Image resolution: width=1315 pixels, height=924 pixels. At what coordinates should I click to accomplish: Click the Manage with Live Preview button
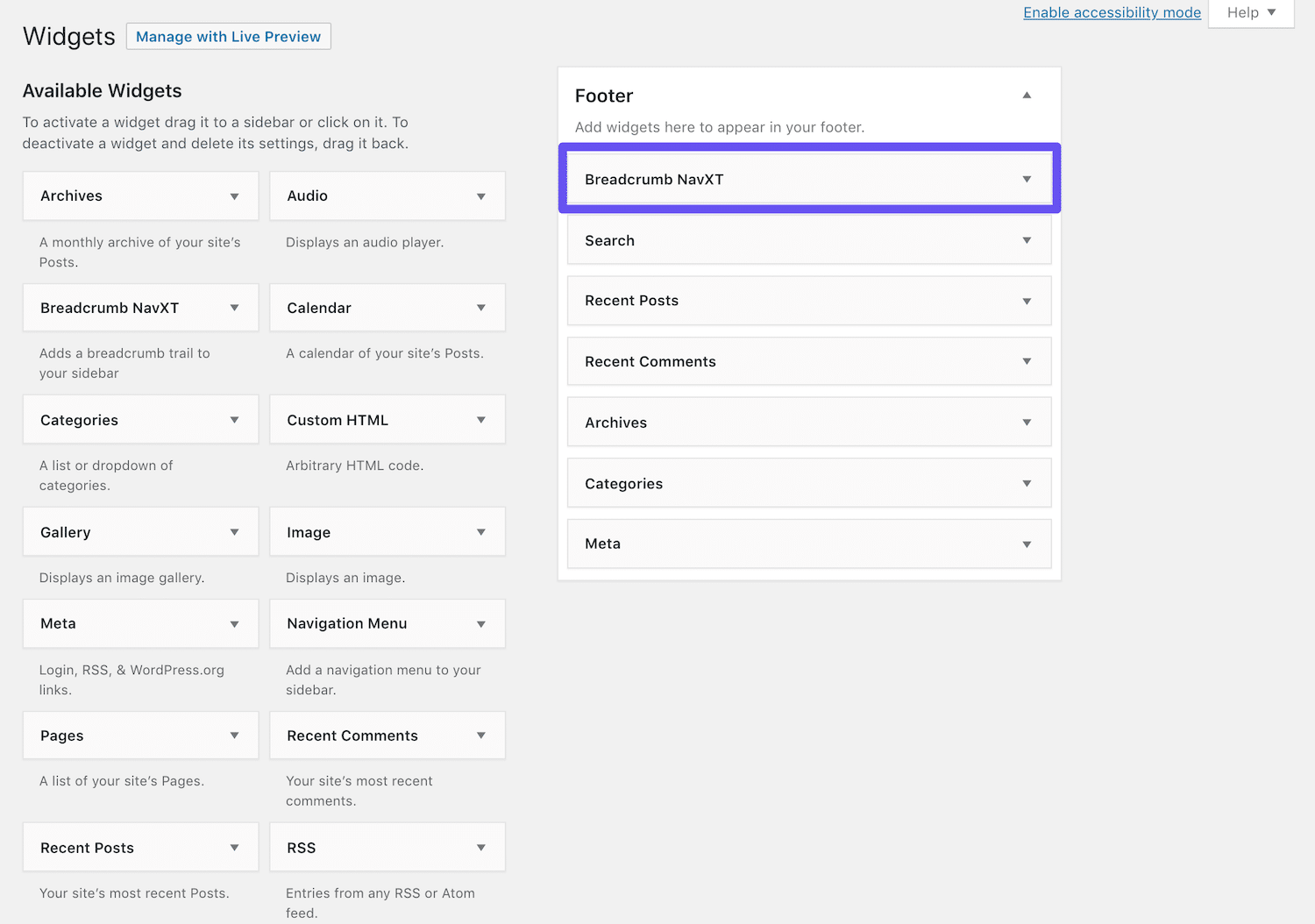tap(228, 36)
